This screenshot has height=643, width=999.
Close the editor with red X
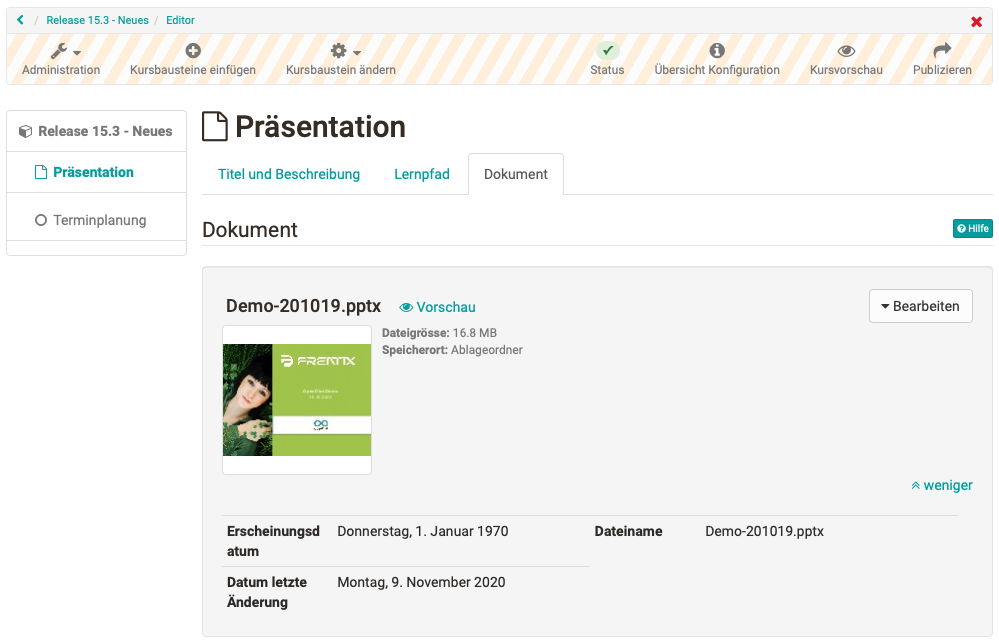(977, 21)
